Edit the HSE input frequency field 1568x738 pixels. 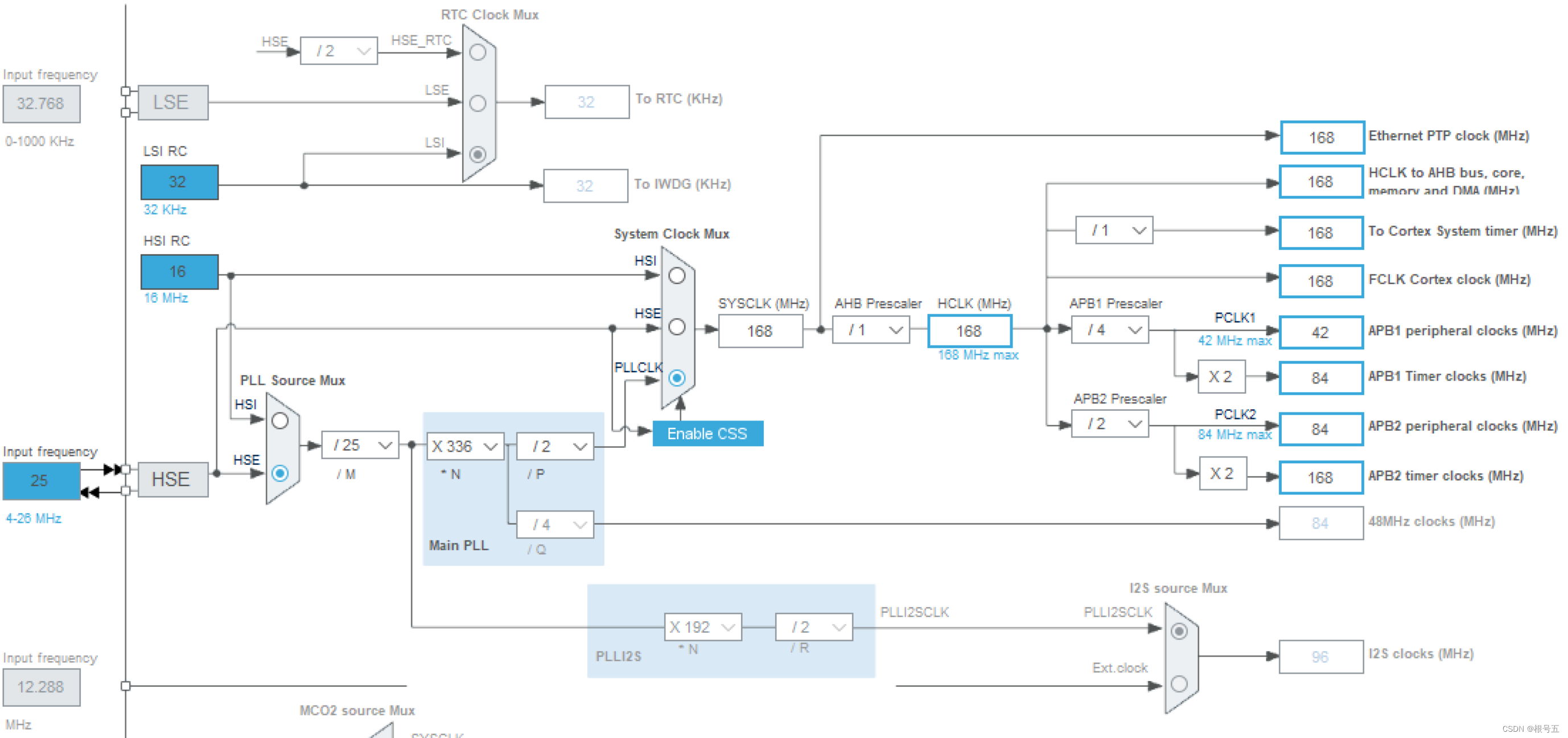[40, 481]
